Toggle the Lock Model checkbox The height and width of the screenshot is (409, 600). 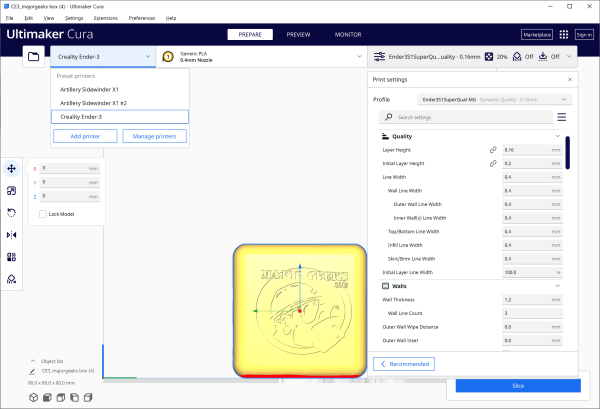(43, 214)
